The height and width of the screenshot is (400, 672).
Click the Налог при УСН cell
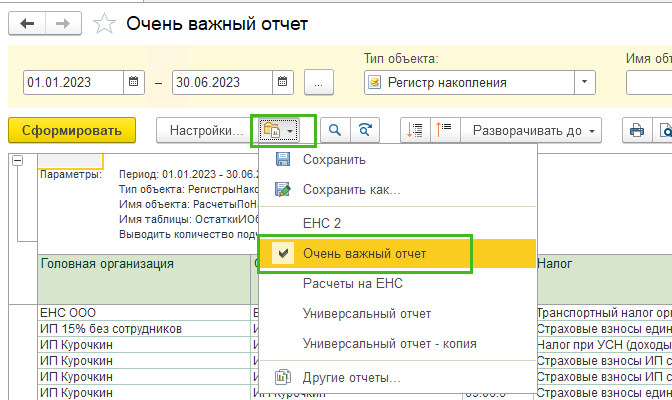point(604,345)
